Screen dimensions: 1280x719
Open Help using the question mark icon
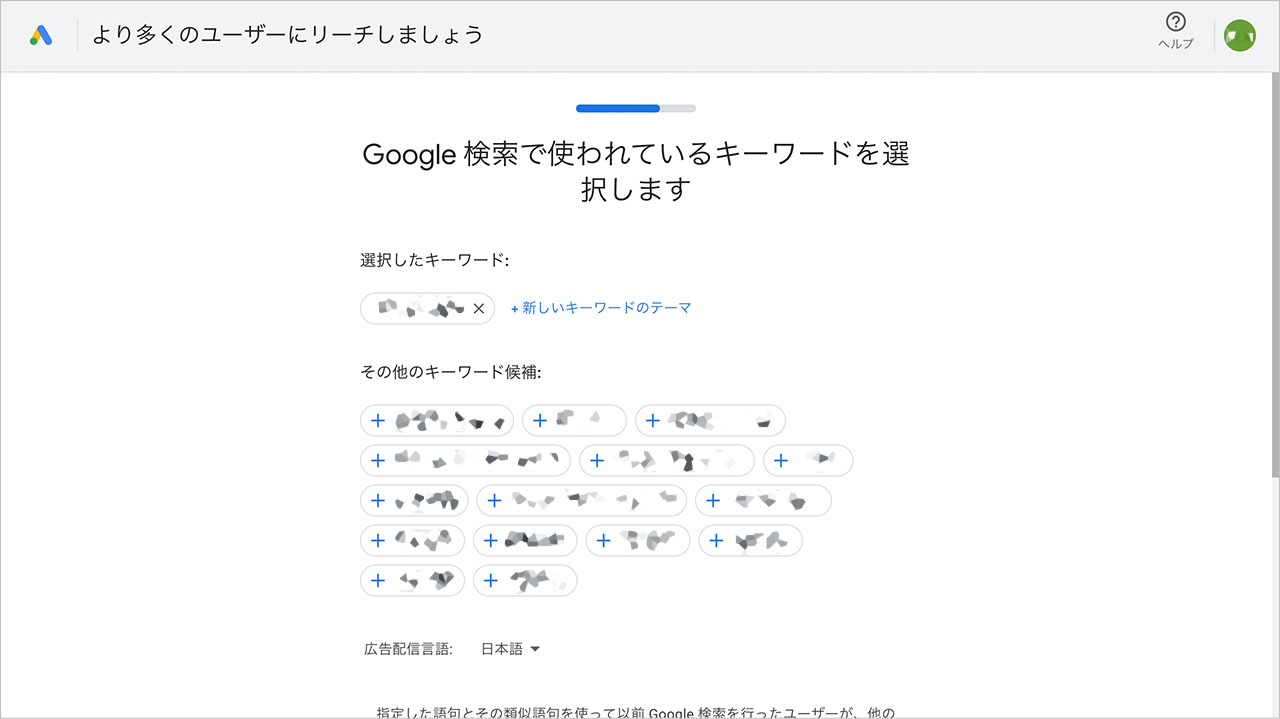point(1175,22)
